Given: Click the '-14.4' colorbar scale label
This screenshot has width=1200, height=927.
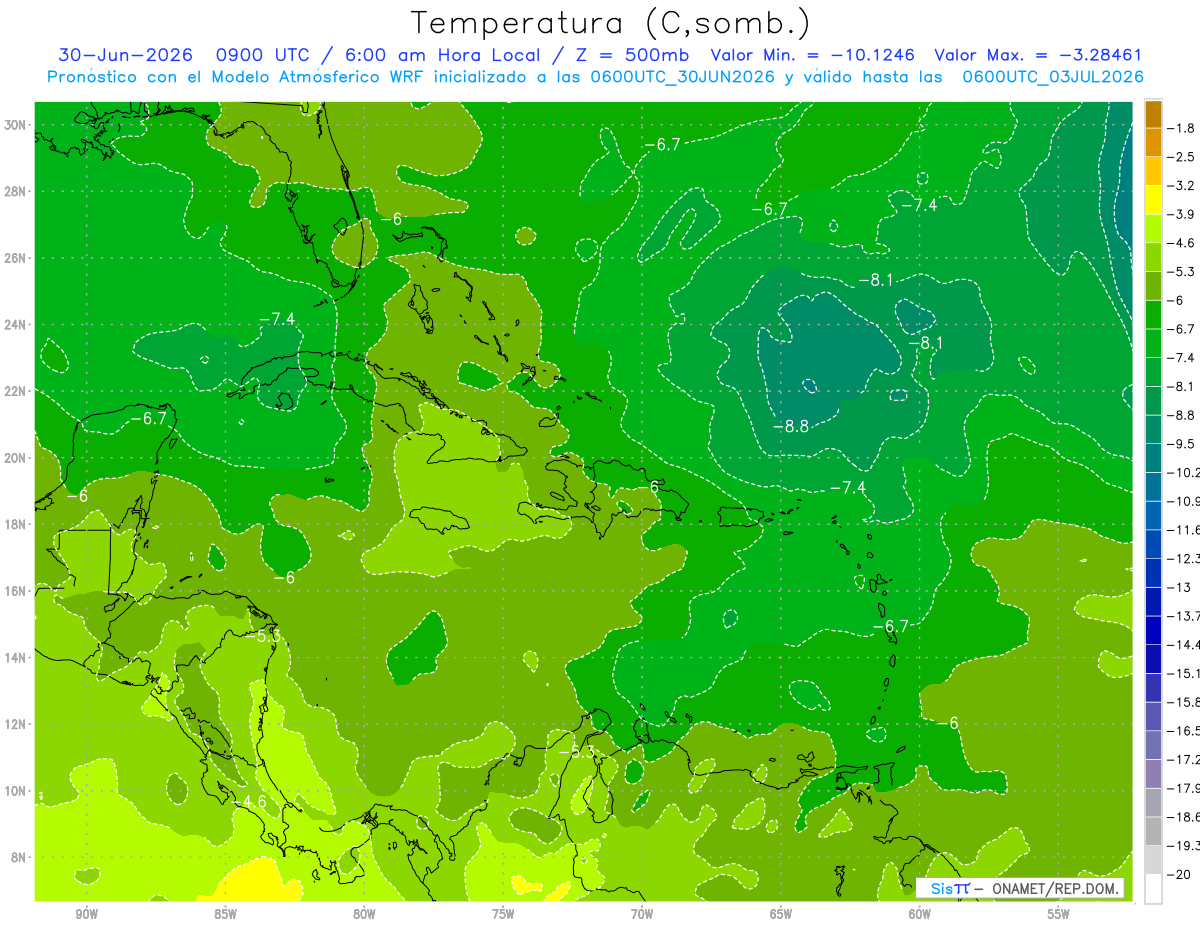Looking at the screenshot, I should (1184, 644).
